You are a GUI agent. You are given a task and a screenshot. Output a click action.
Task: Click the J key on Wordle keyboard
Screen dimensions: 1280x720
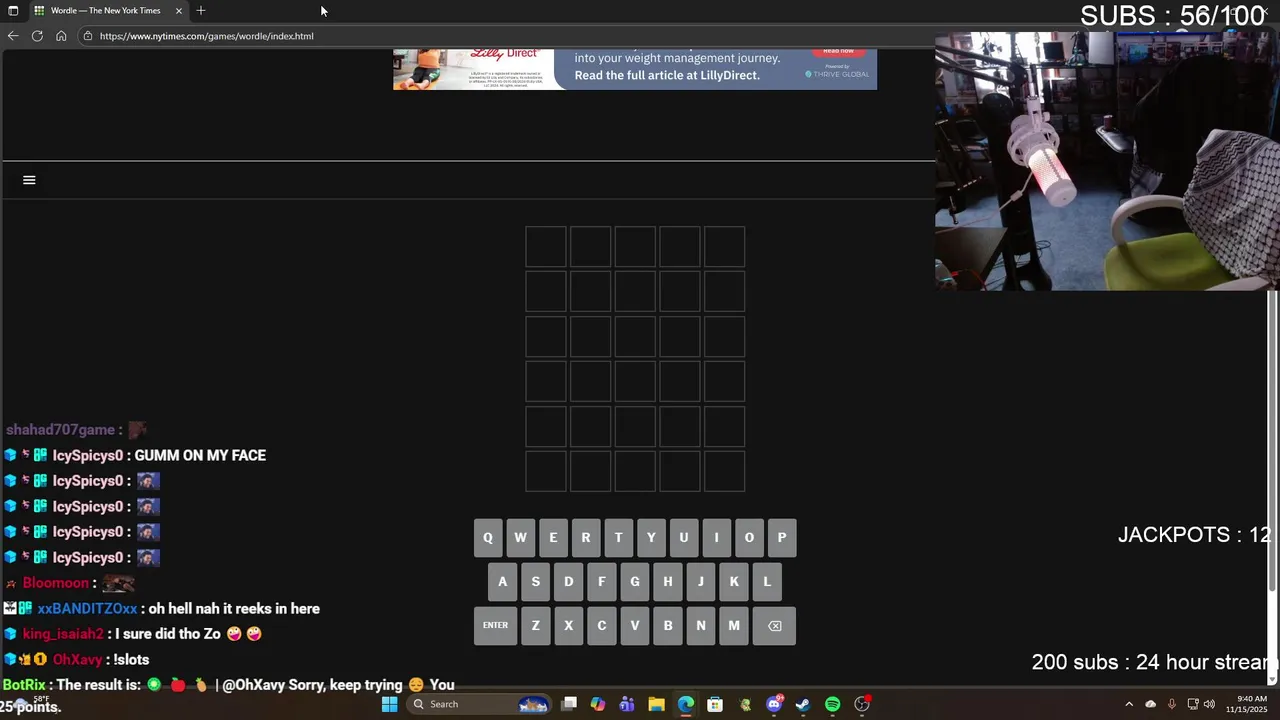[x=700, y=581]
